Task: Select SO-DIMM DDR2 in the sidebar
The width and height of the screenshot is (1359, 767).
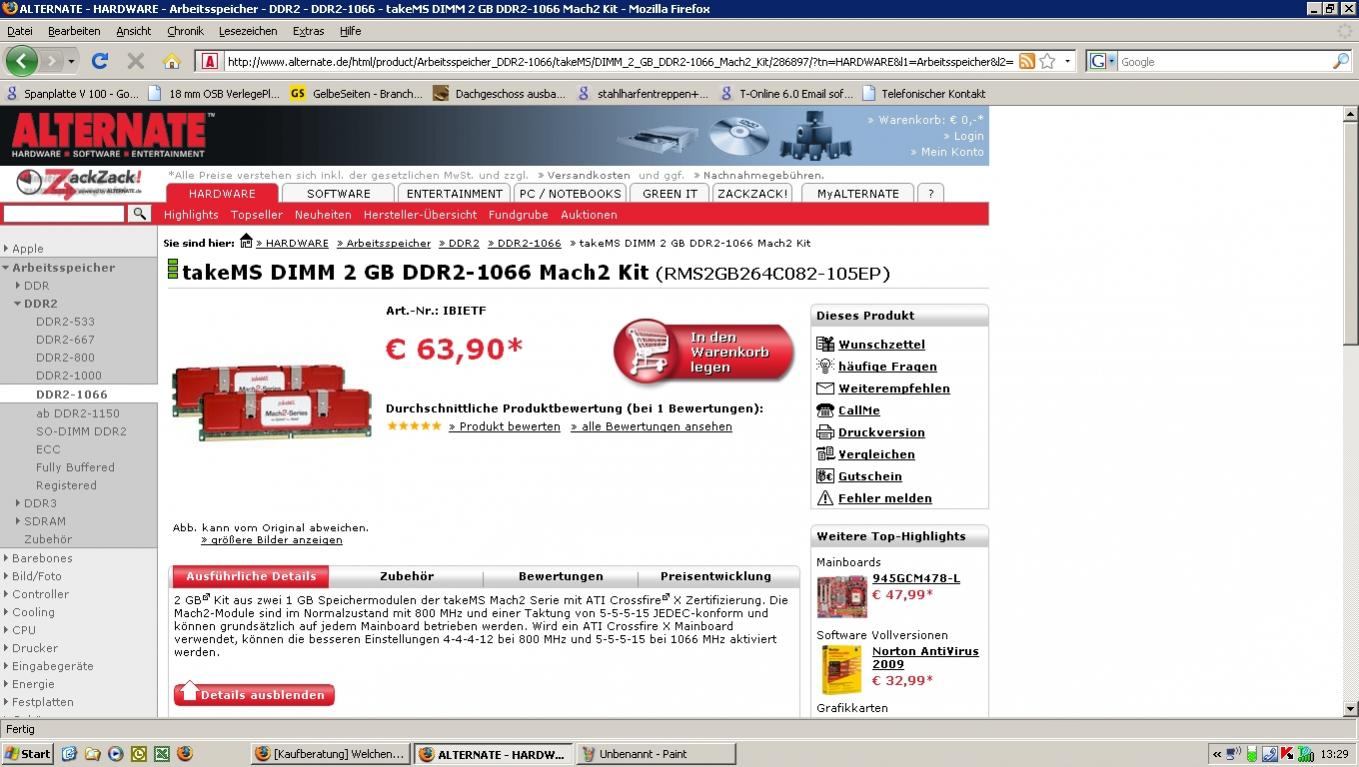Action: (x=81, y=431)
